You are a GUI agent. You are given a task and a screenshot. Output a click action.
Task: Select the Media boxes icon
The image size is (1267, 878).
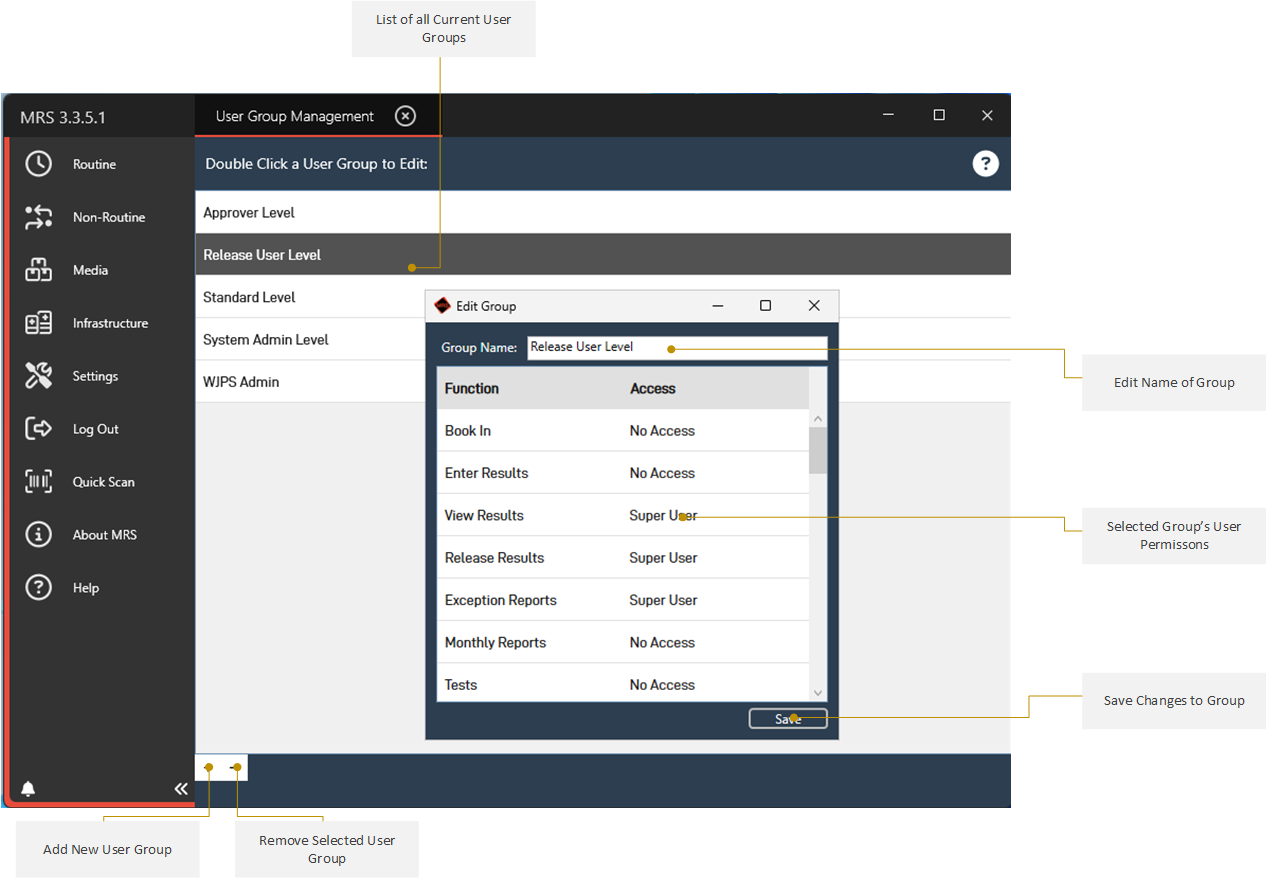pos(38,270)
